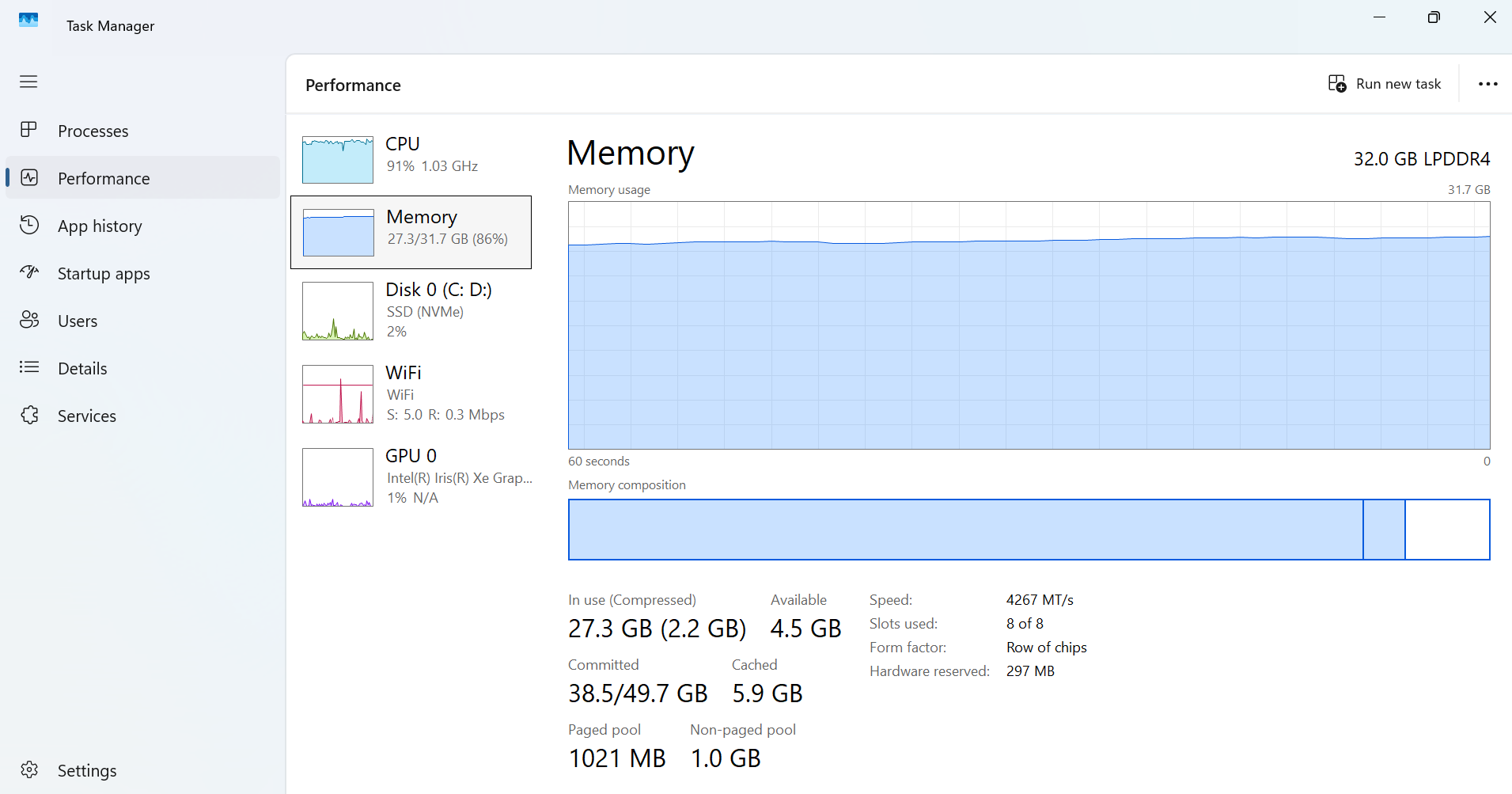Click the Startup apps gauge icon
The width and height of the screenshot is (1512, 794).
pos(29,272)
